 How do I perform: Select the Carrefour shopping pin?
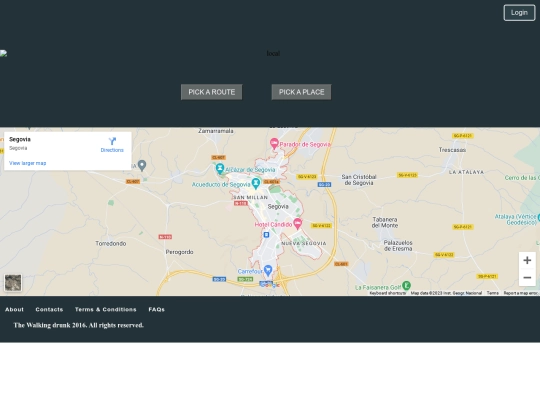tap(268, 270)
